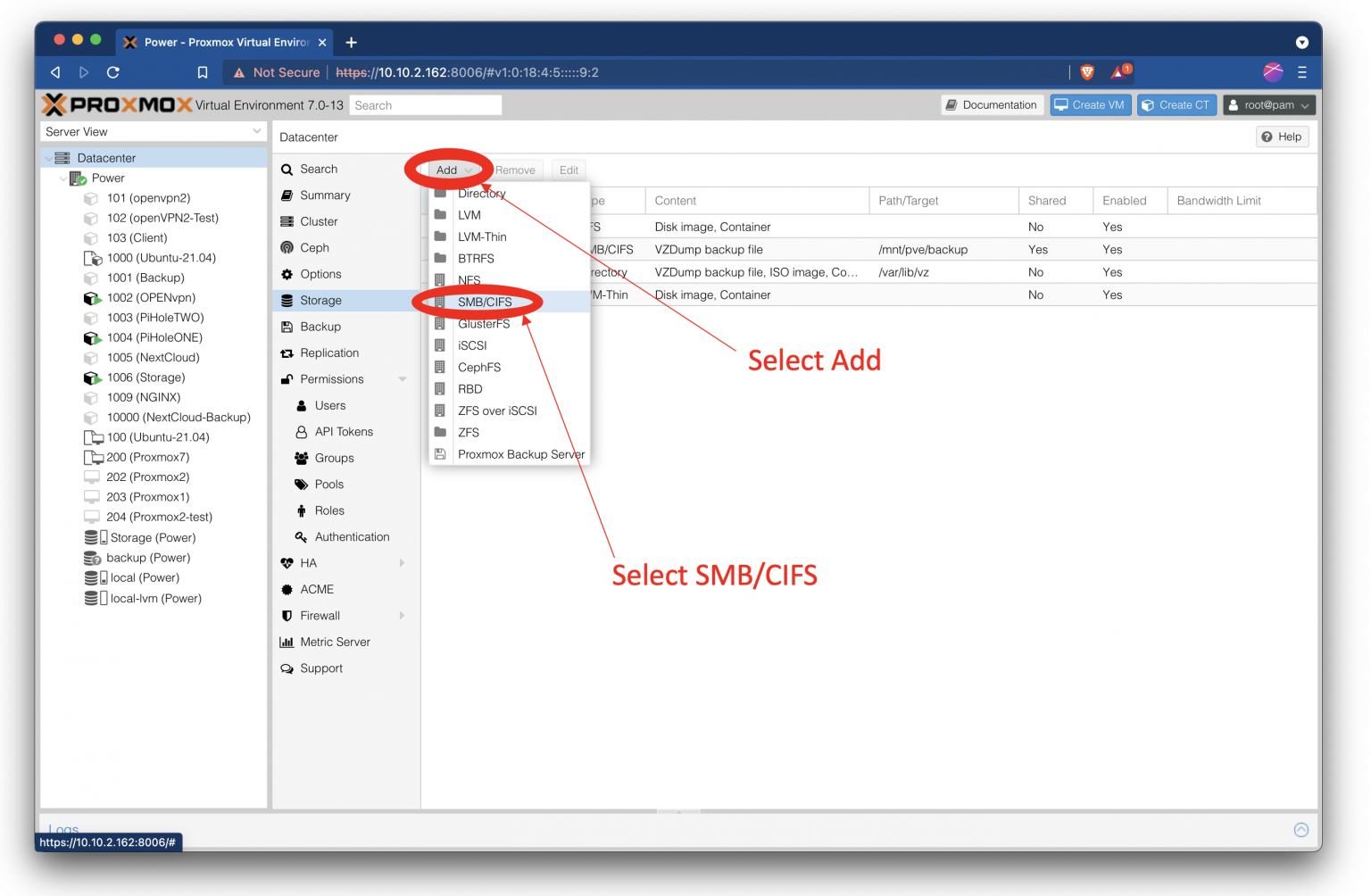Click the Create VM button

click(1090, 104)
